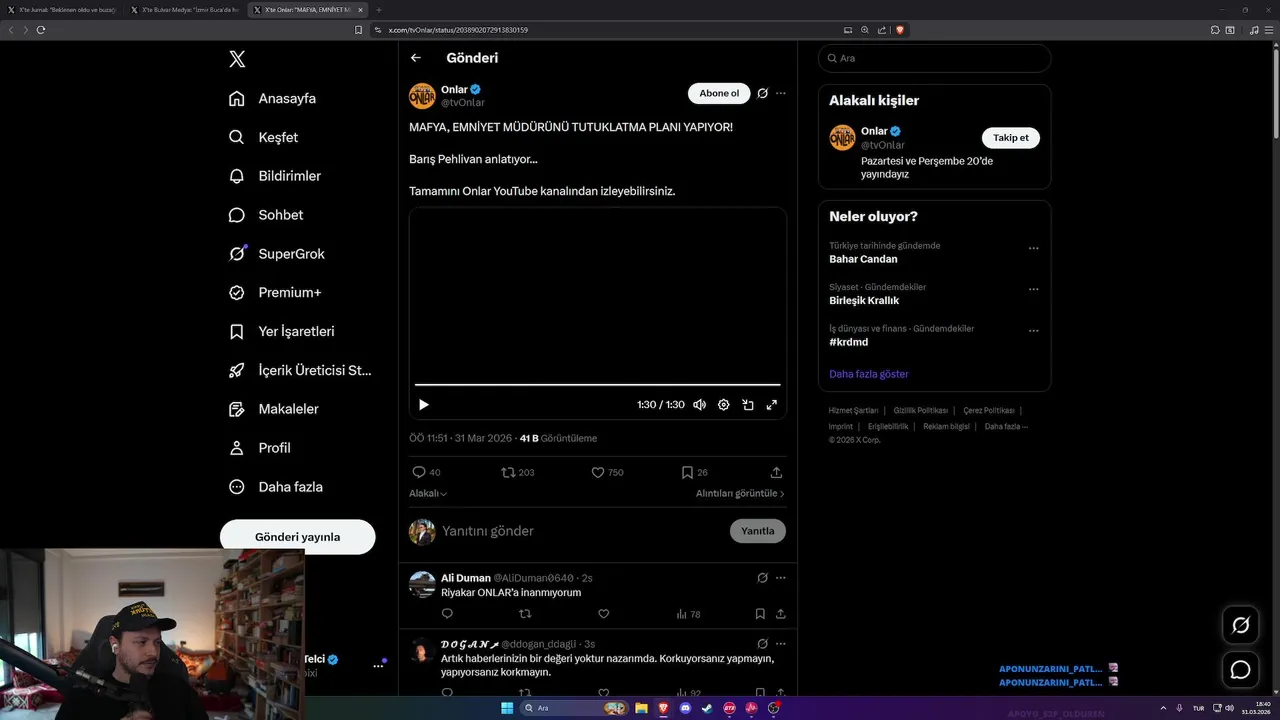Open Grok icon on the main post

[x=762, y=93]
